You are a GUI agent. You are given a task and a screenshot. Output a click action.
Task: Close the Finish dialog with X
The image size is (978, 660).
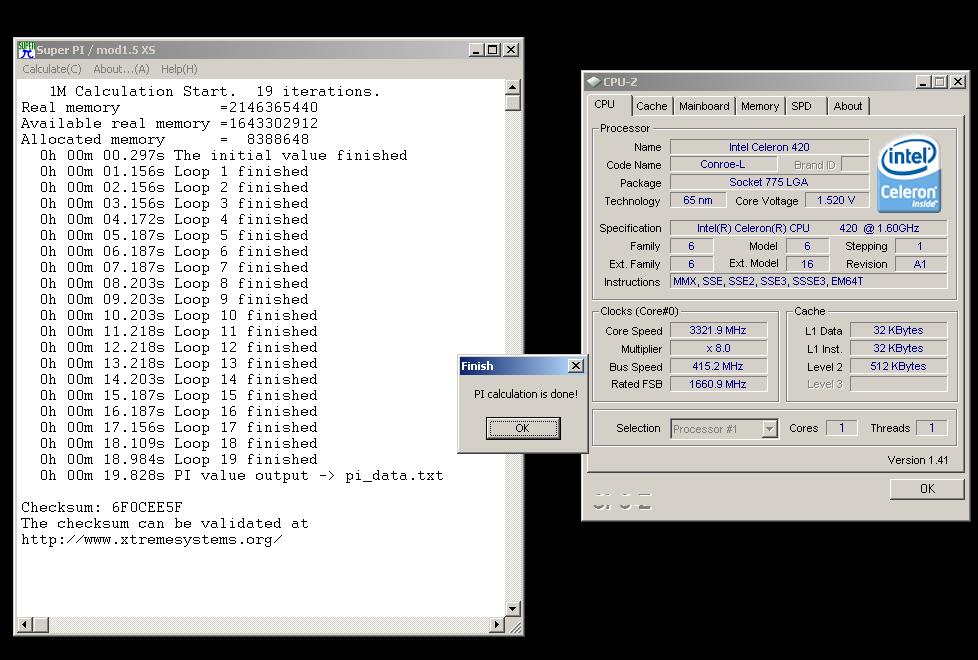576,366
